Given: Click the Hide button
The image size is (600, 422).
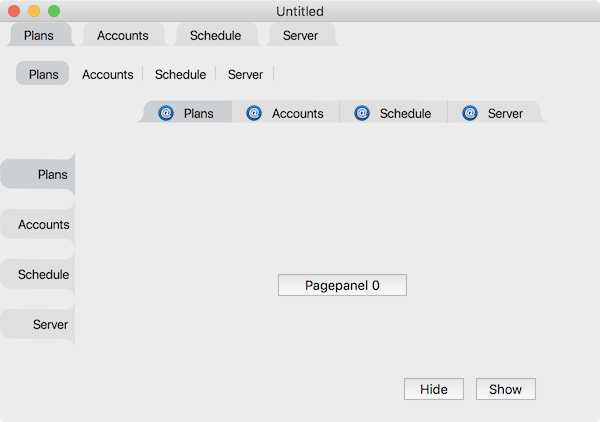Looking at the screenshot, I should pyautogui.click(x=433, y=389).
